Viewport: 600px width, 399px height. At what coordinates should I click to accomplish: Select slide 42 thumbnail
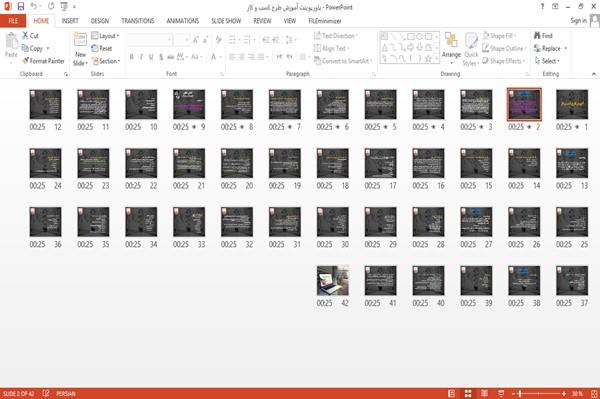click(333, 280)
